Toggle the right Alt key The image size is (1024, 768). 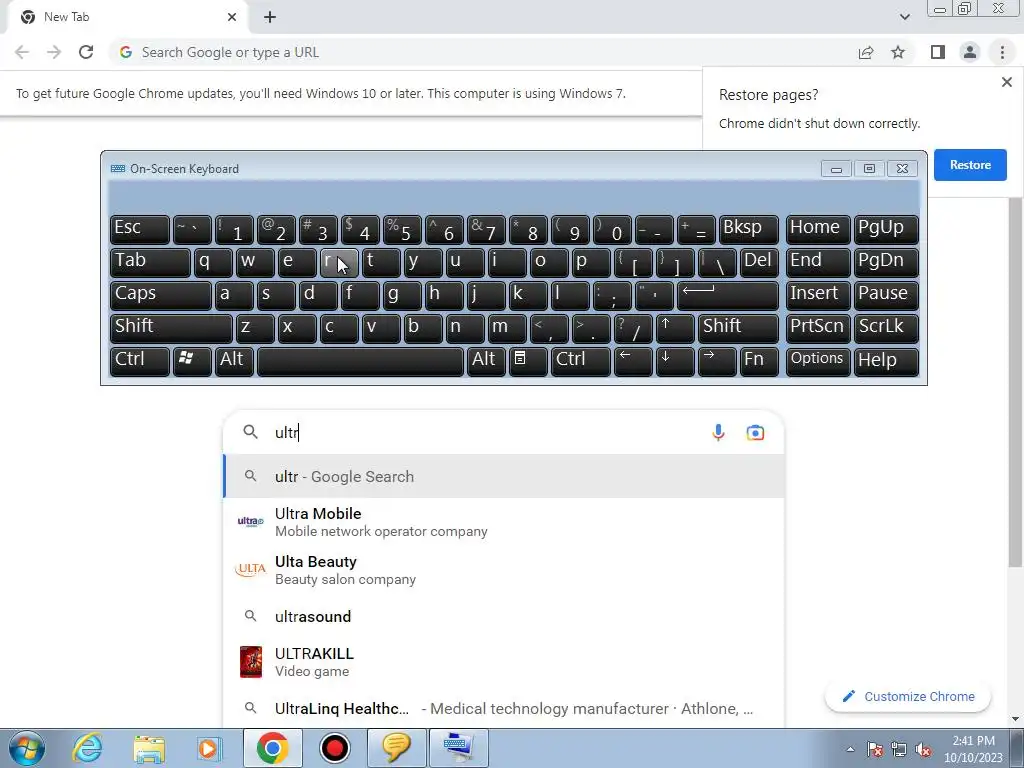click(x=485, y=360)
